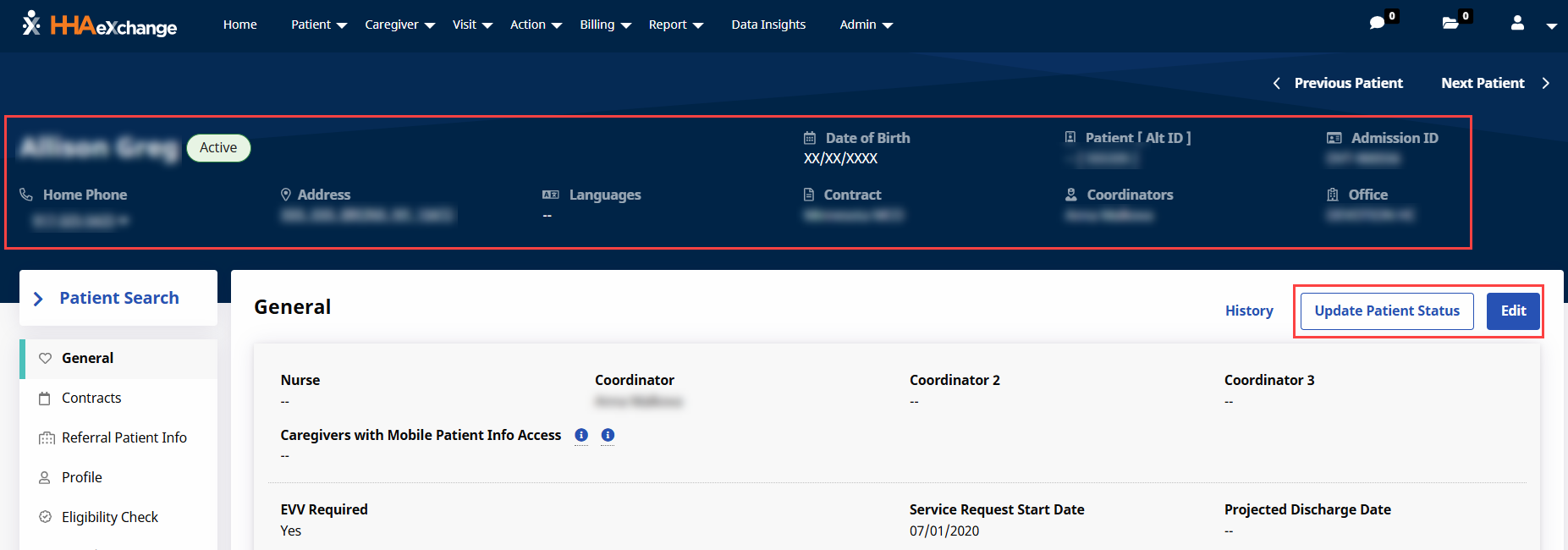1568x550 pixels.
Task: Click the Update Patient Status button
Action: [x=1386, y=311]
